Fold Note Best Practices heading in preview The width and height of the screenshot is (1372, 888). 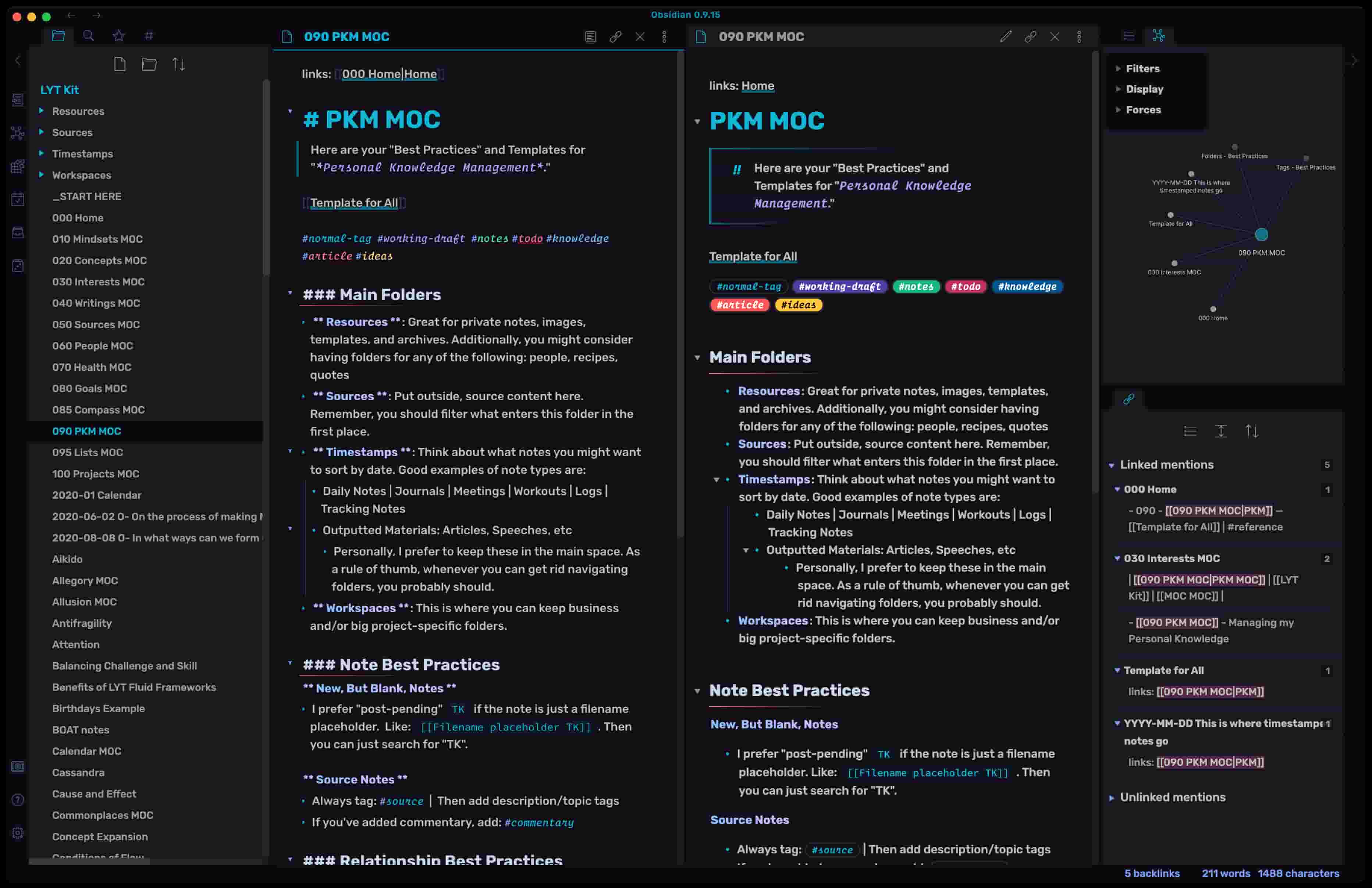697,691
